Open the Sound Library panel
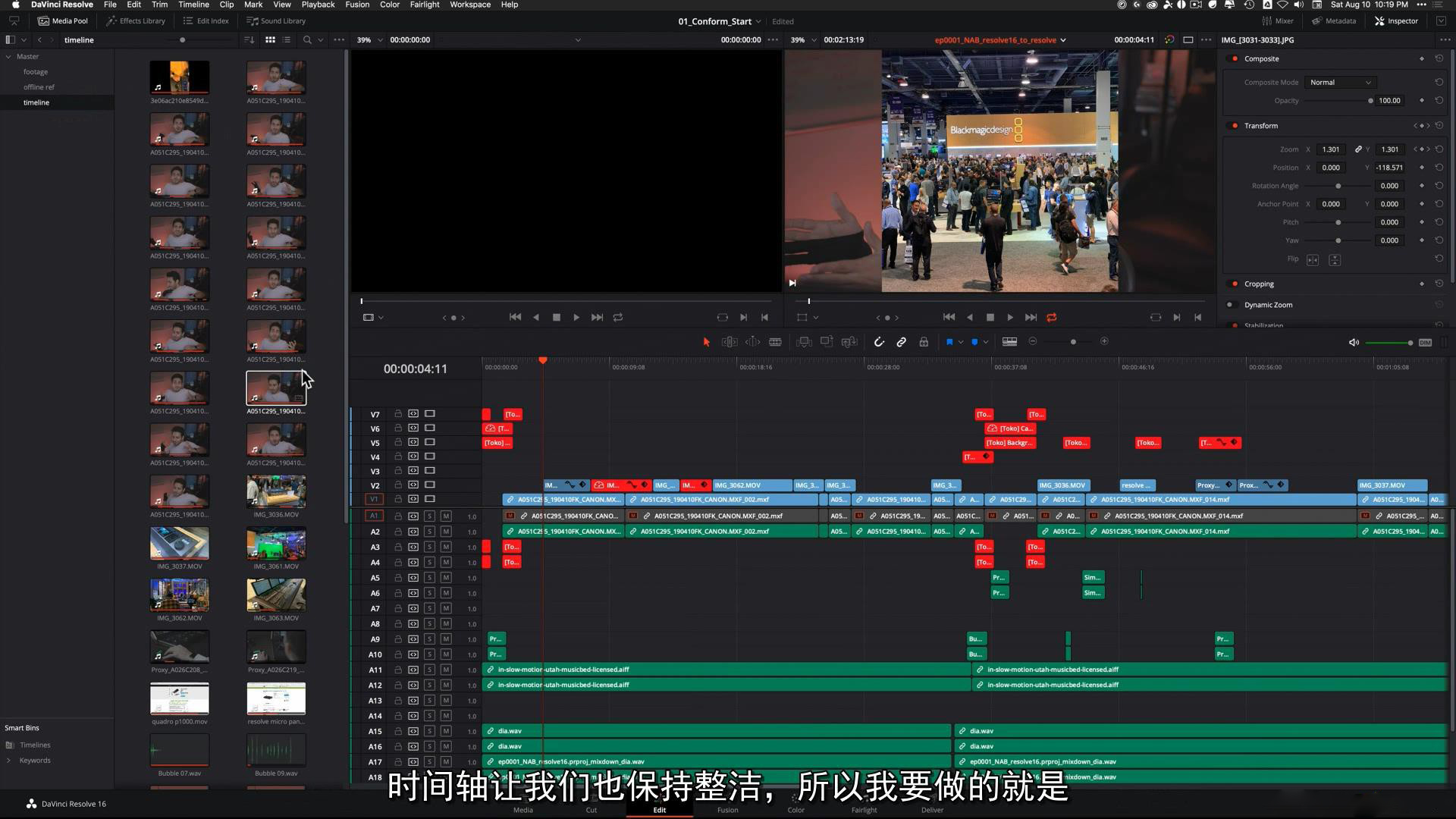Viewport: 1456px width, 819px height. [277, 21]
